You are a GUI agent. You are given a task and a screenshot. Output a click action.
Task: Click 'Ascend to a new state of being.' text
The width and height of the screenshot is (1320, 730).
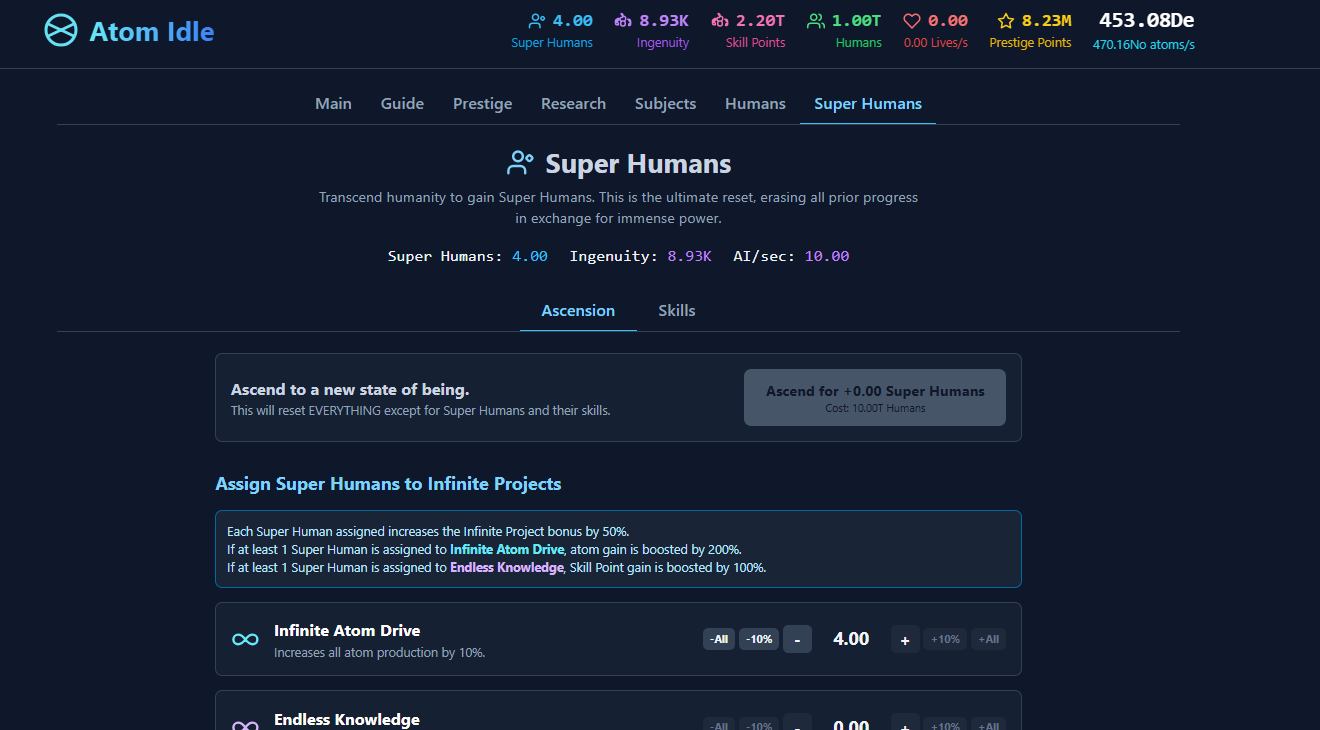tap(350, 390)
